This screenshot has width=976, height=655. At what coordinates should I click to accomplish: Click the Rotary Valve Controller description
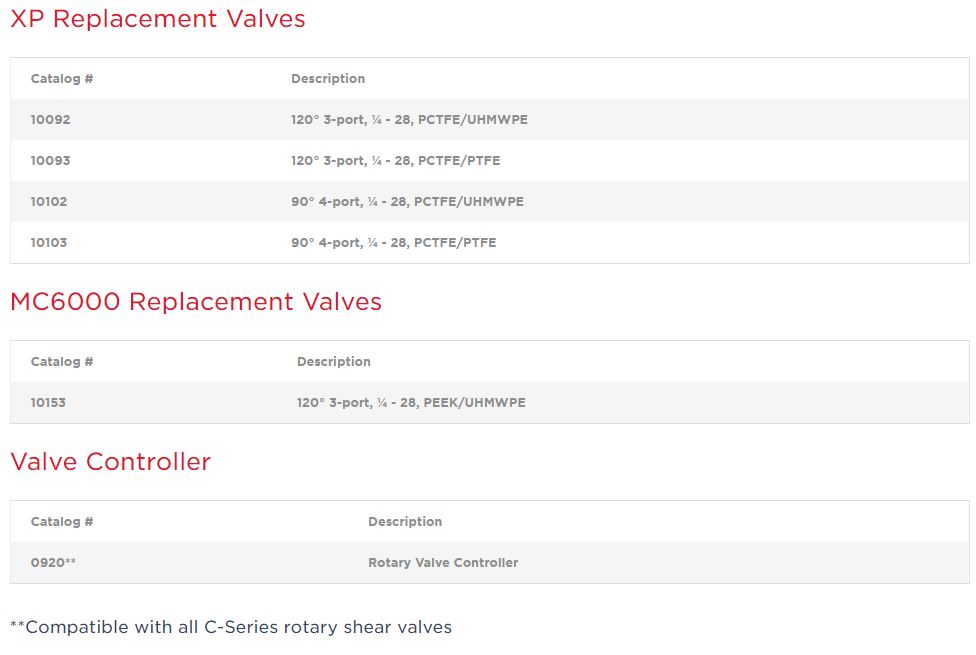point(443,563)
